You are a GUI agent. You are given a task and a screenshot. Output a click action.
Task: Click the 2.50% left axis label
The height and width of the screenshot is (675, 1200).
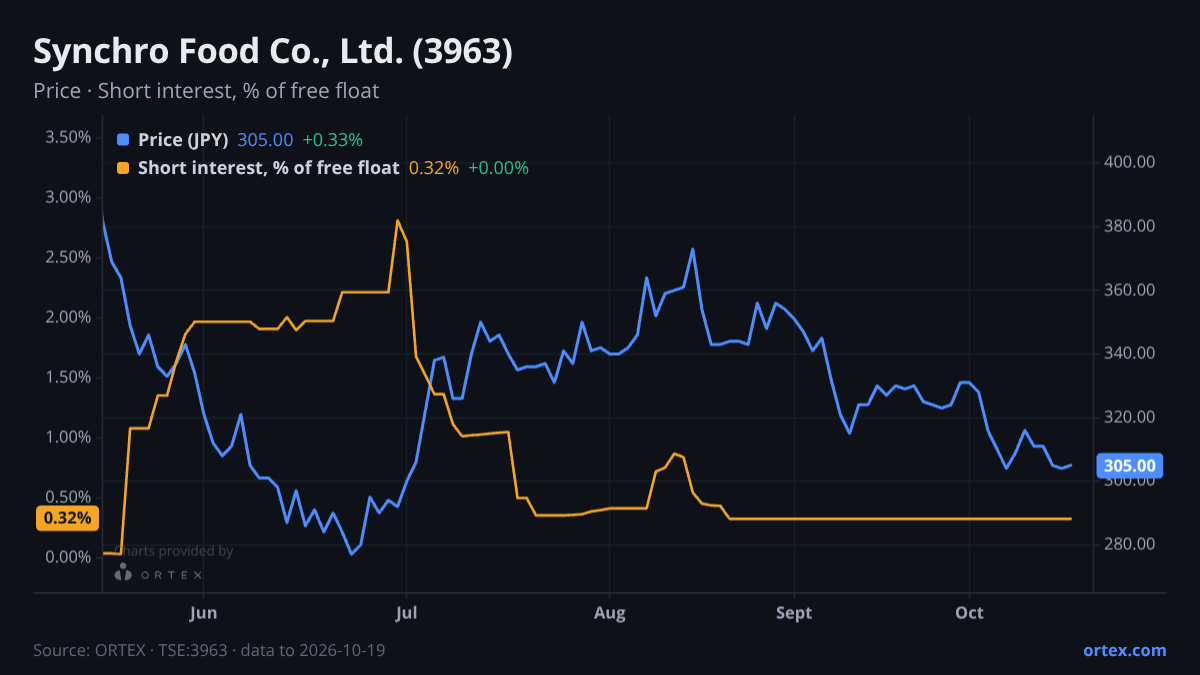(68, 257)
